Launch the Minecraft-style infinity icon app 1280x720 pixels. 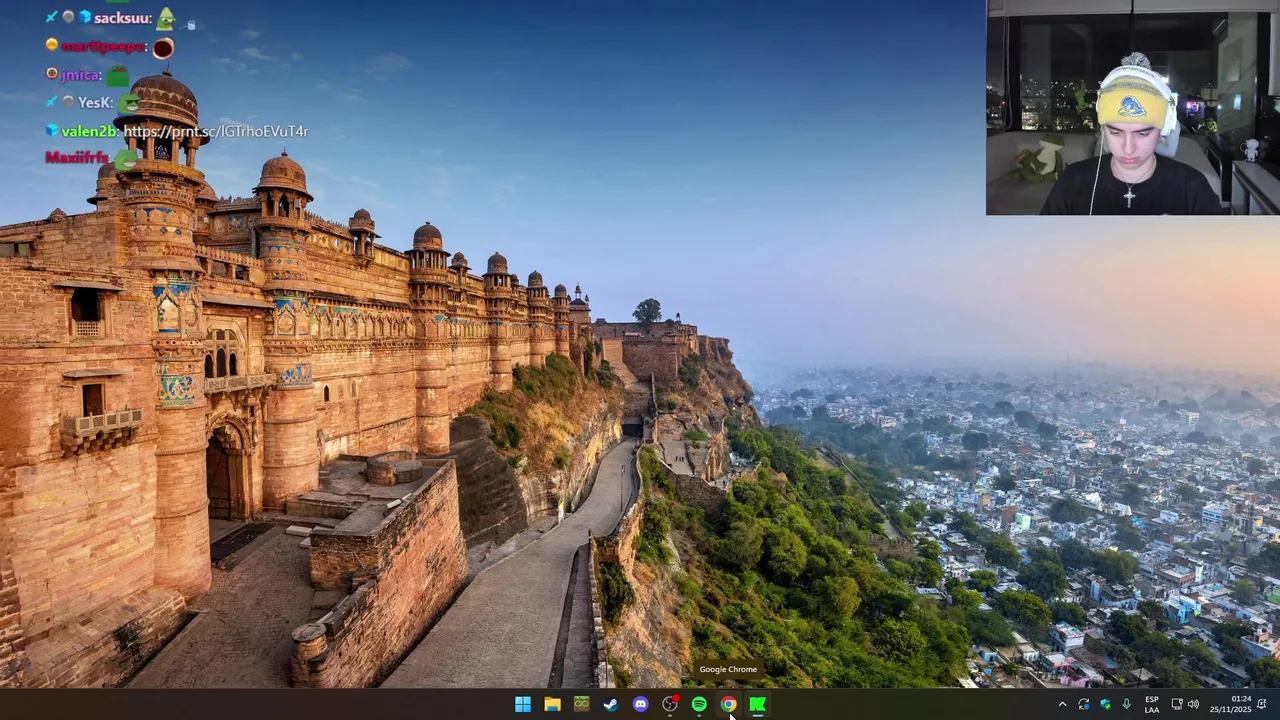pos(581,704)
